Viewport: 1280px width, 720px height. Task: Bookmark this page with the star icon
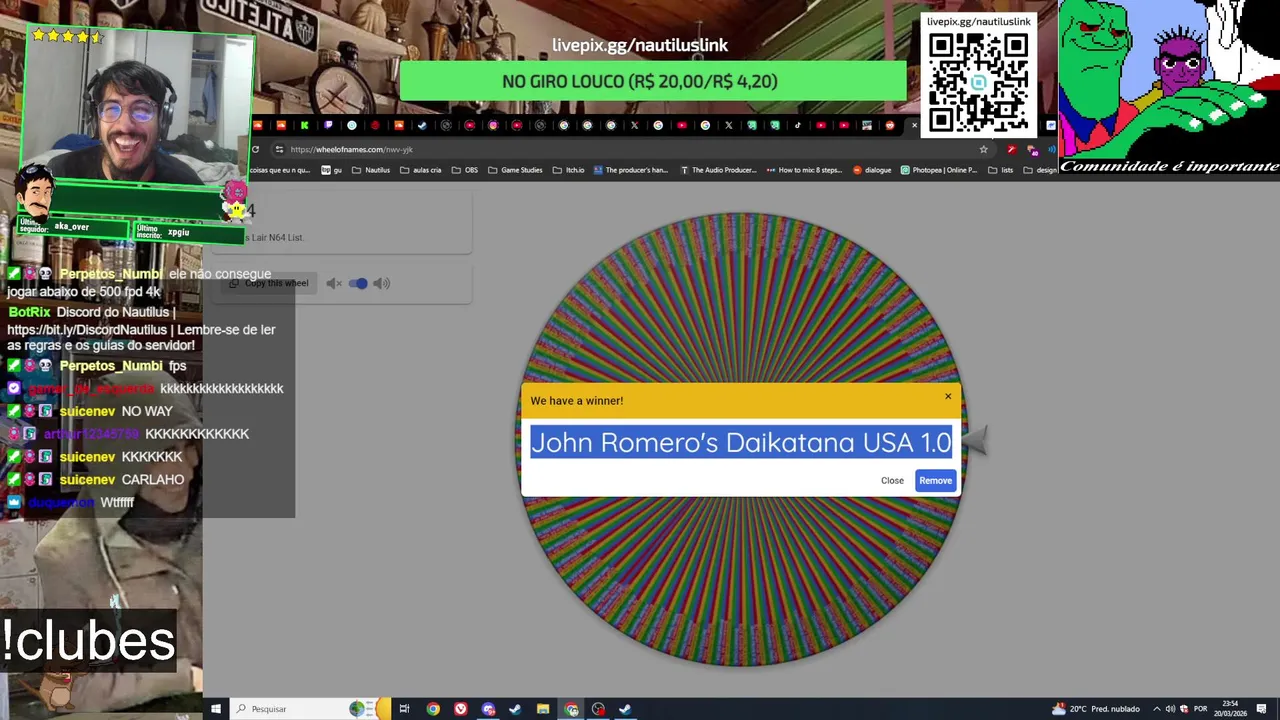(983, 150)
